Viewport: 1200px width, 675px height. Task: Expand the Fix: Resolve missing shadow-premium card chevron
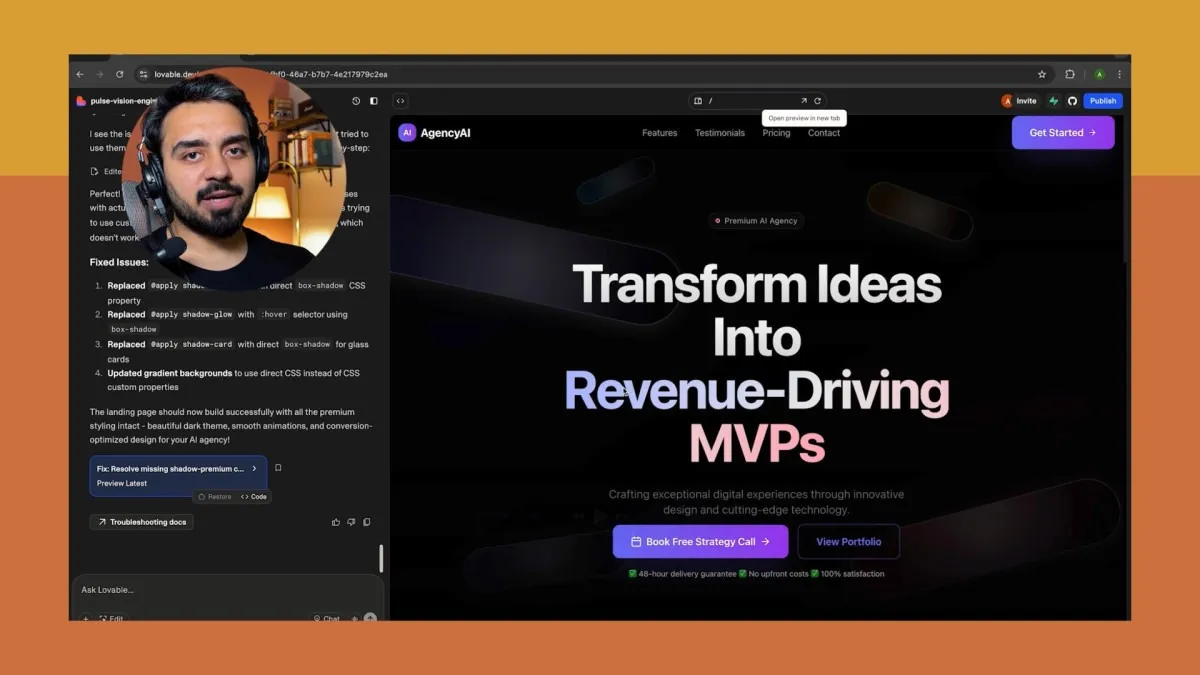[254, 468]
